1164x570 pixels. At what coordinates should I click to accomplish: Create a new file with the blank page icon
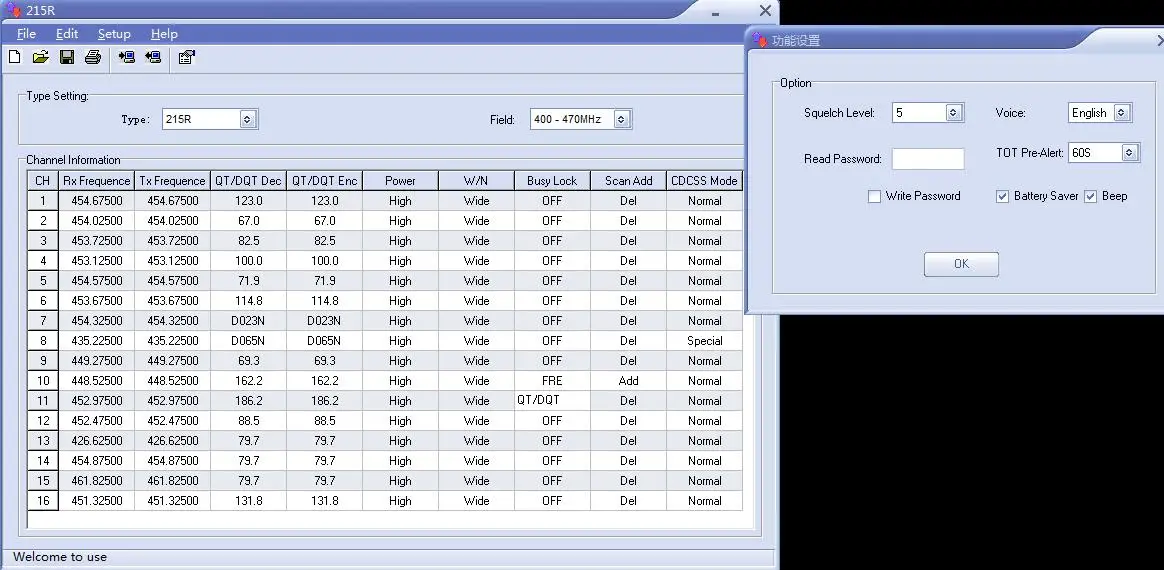[14, 57]
